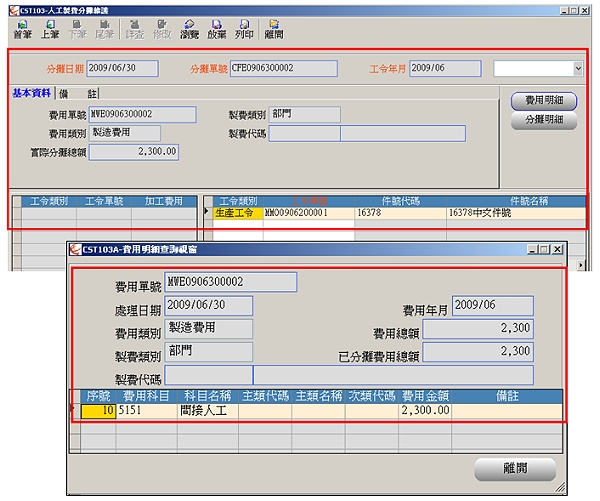The width and height of the screenshot is (600, 501).
Task: Click 備註 column header in dialog grid
Action: click(507, 396)
